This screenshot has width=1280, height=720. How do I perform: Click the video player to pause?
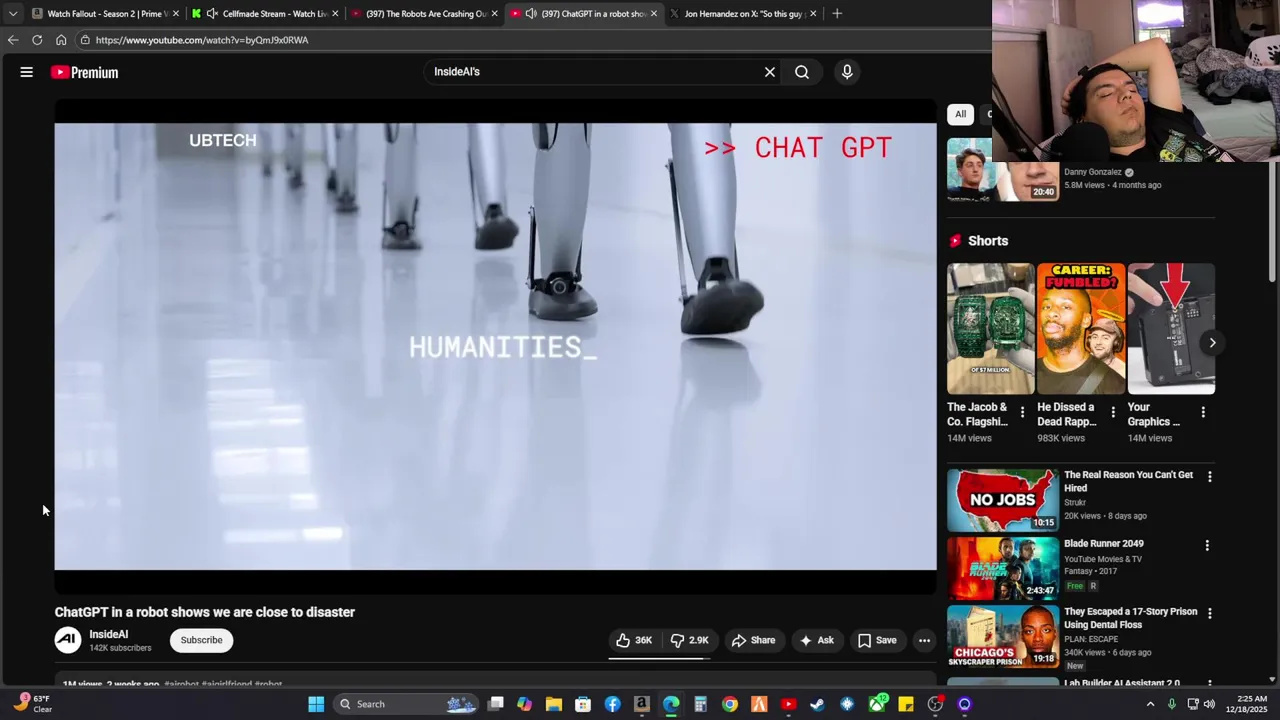click(495, 346)
